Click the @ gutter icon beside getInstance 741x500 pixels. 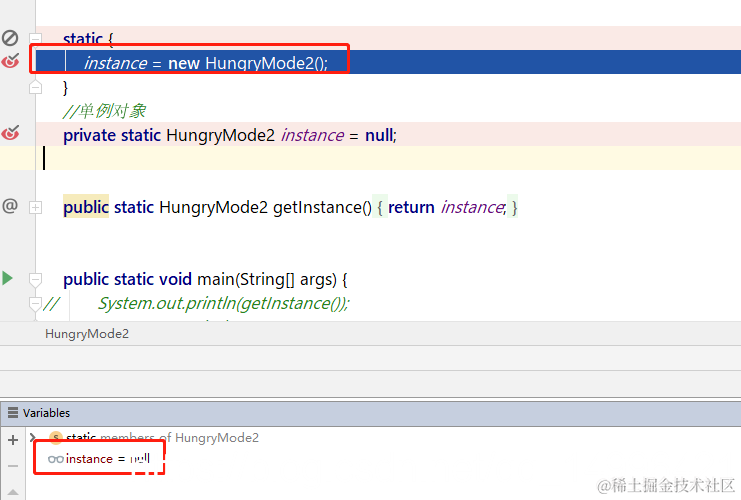pos(10,206)
